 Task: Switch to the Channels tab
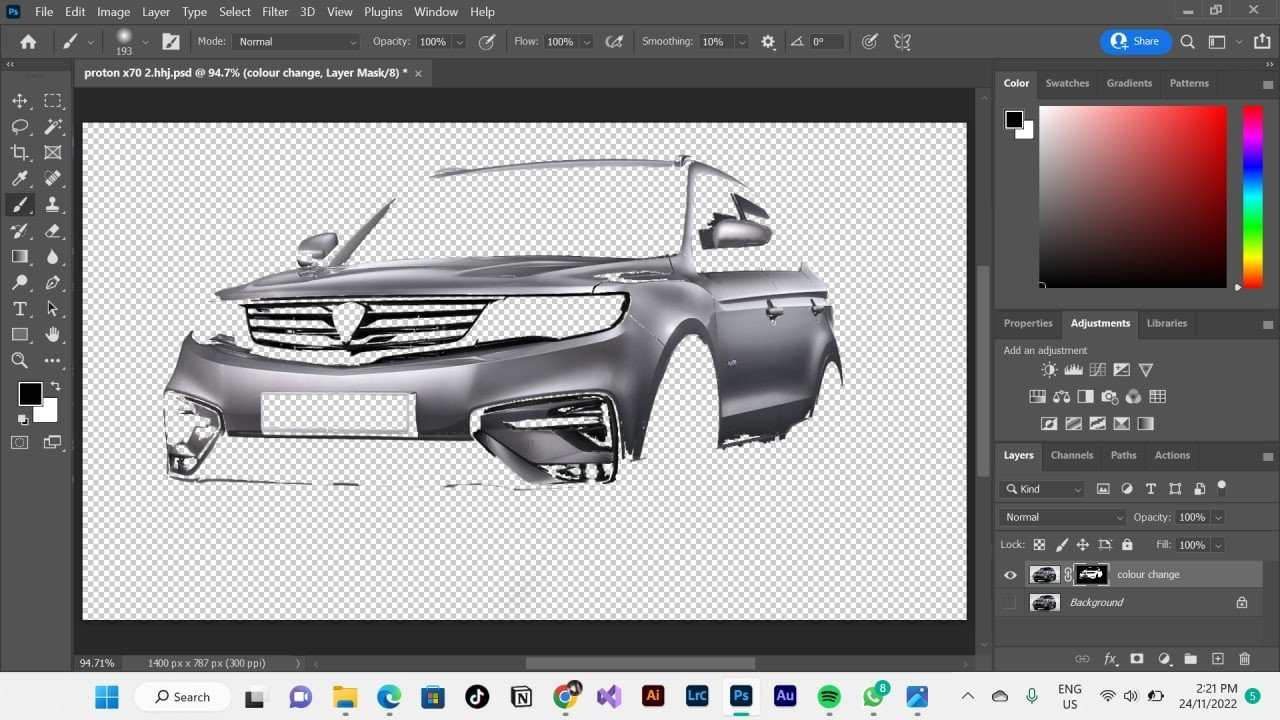click(1071, 455)
